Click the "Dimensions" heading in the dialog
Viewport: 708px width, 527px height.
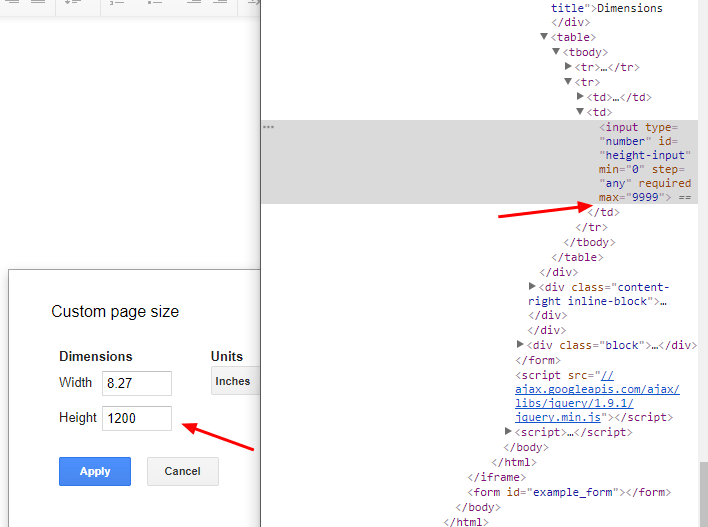[x=96, y=356]
